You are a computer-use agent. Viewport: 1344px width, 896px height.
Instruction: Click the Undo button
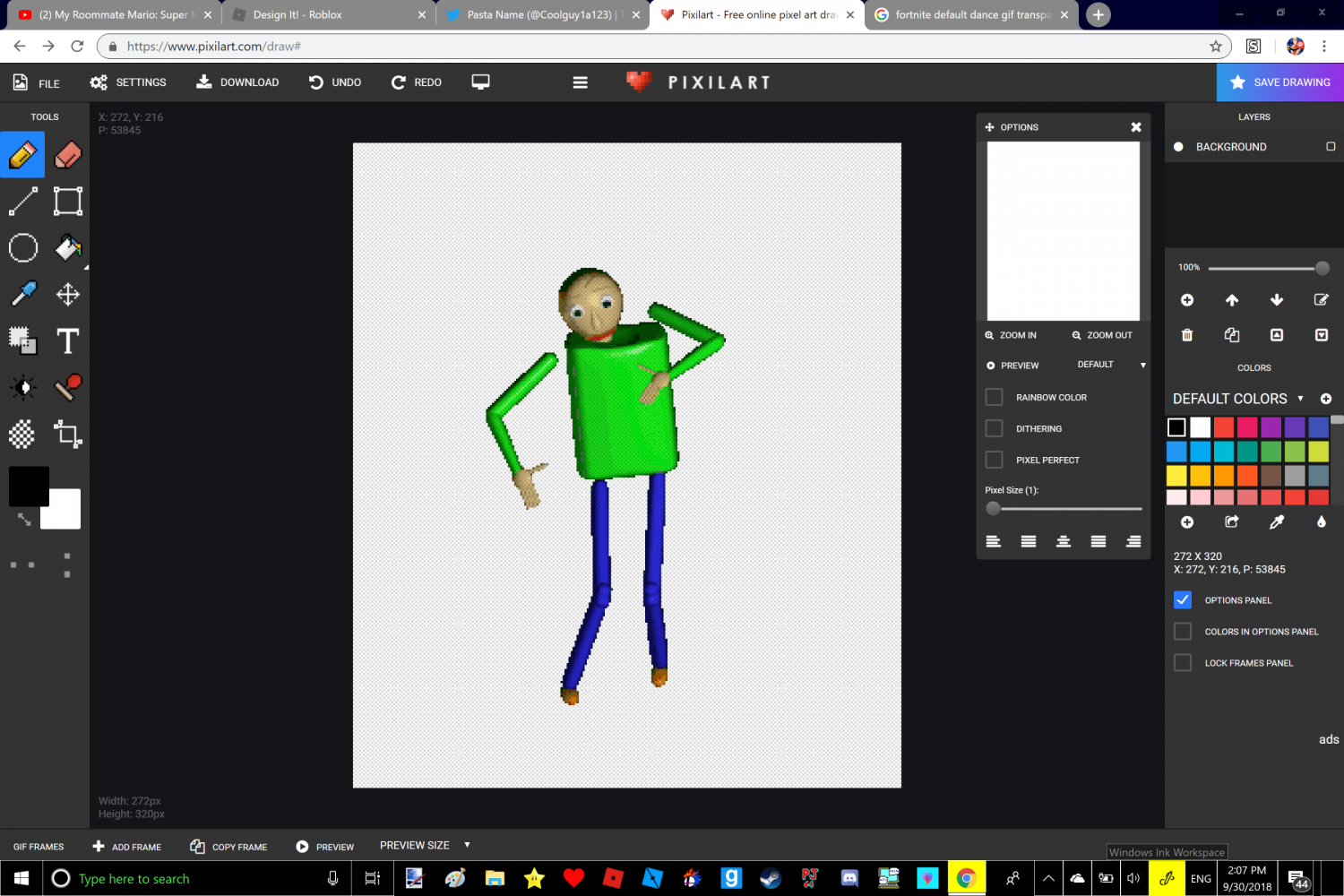pos(335,82)
